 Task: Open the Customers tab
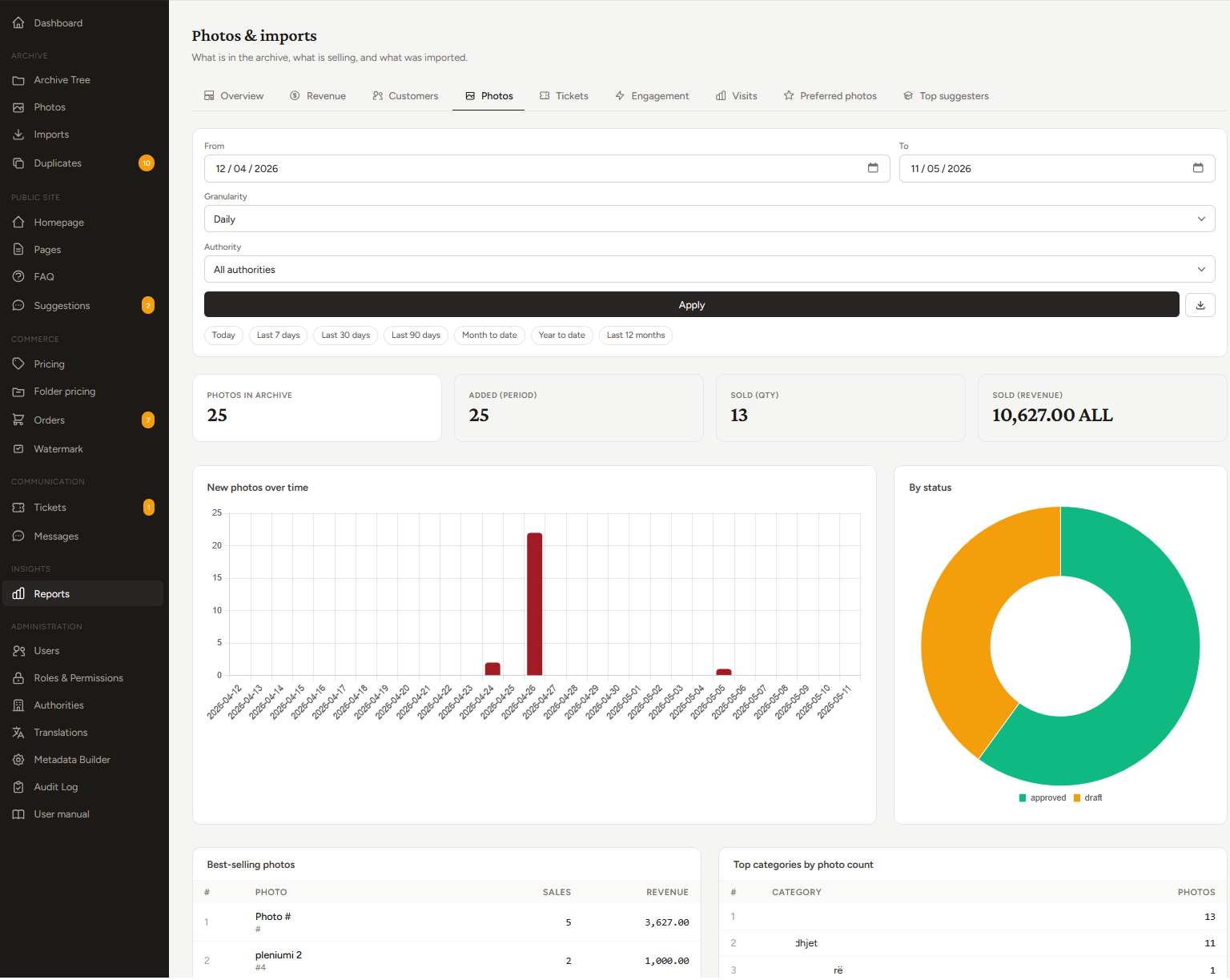pos(405,96)
